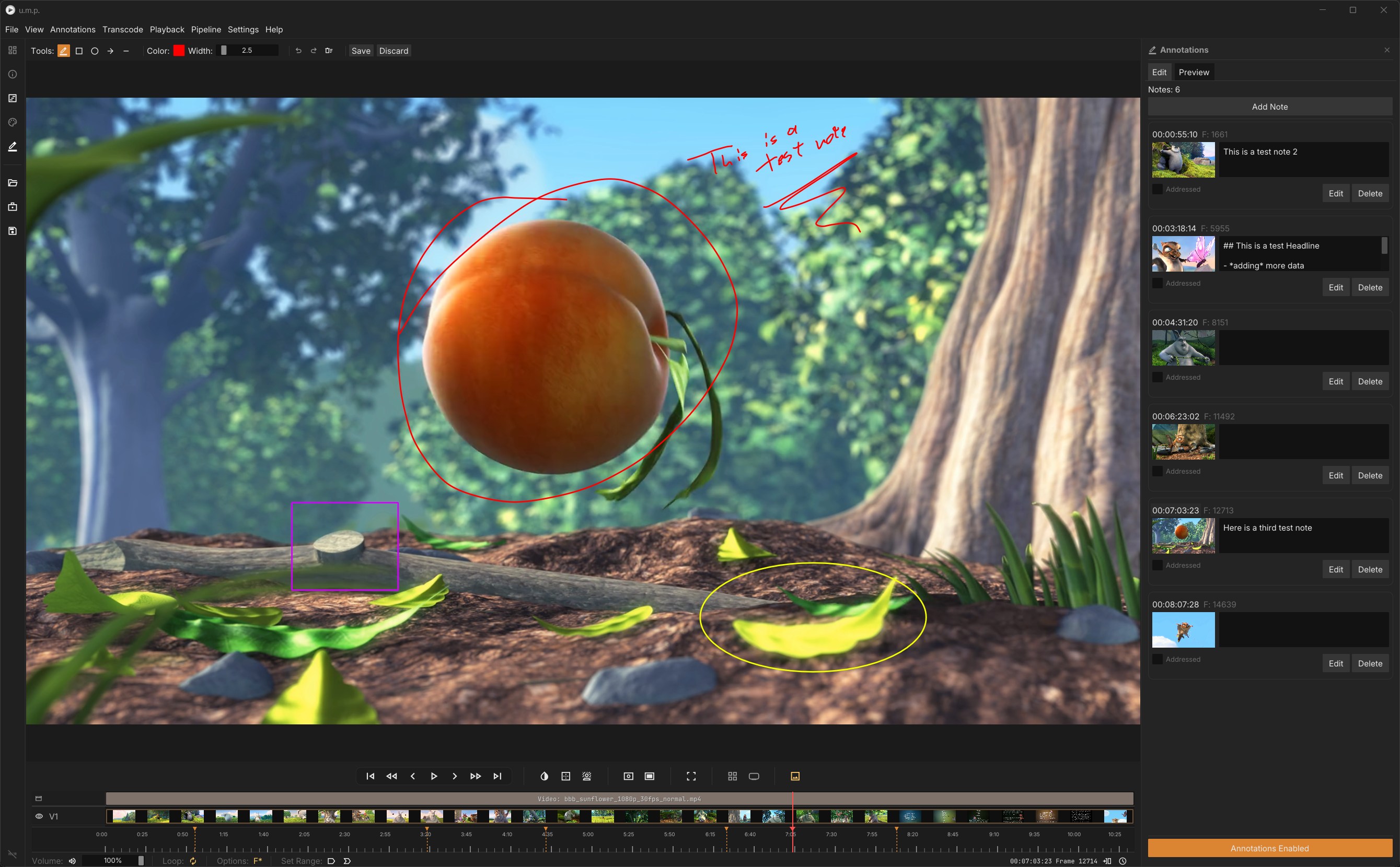Select the arrow annotation tool
1400x867 pixels.
[110, 51]
